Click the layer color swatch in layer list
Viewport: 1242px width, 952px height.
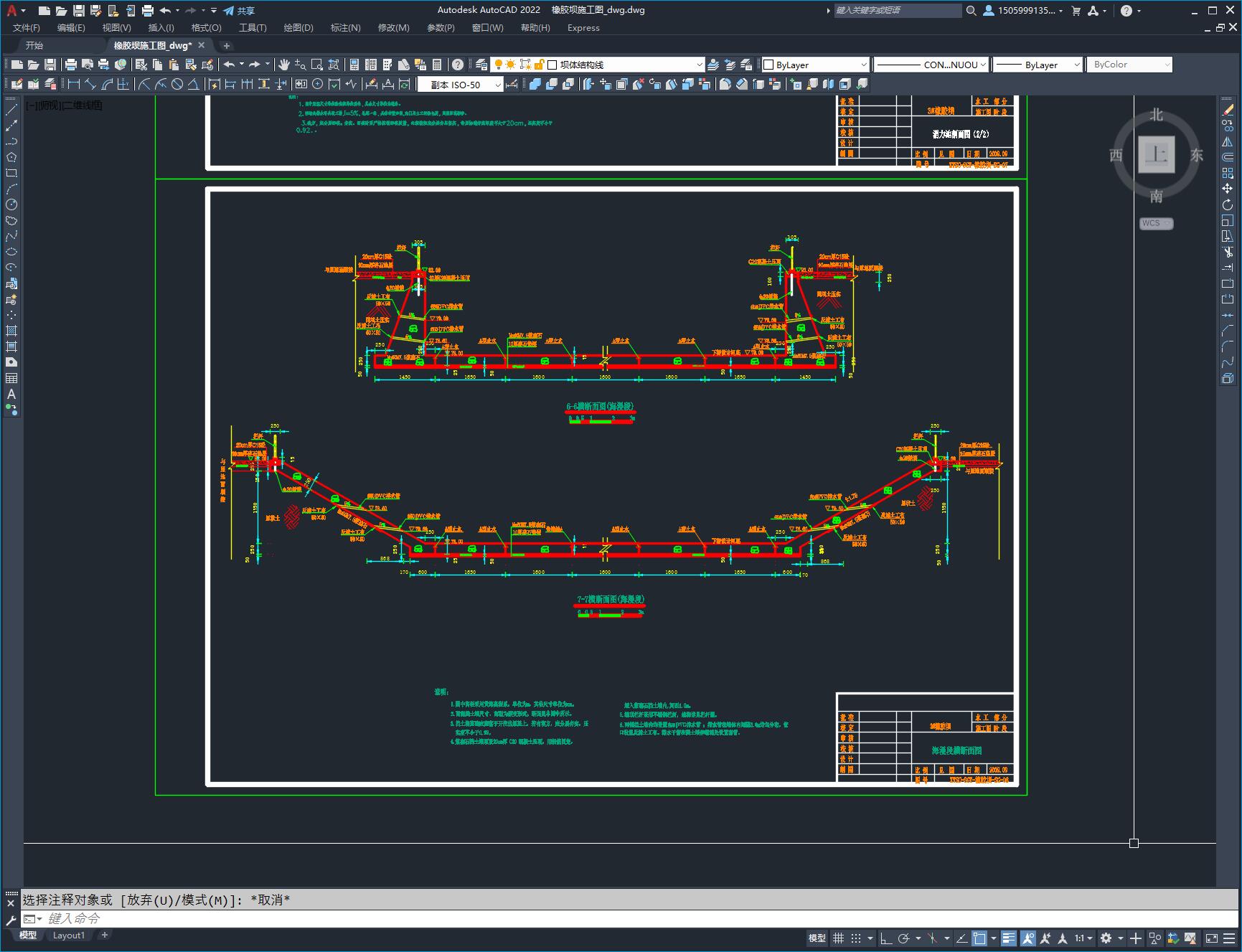tap(552, 65)
